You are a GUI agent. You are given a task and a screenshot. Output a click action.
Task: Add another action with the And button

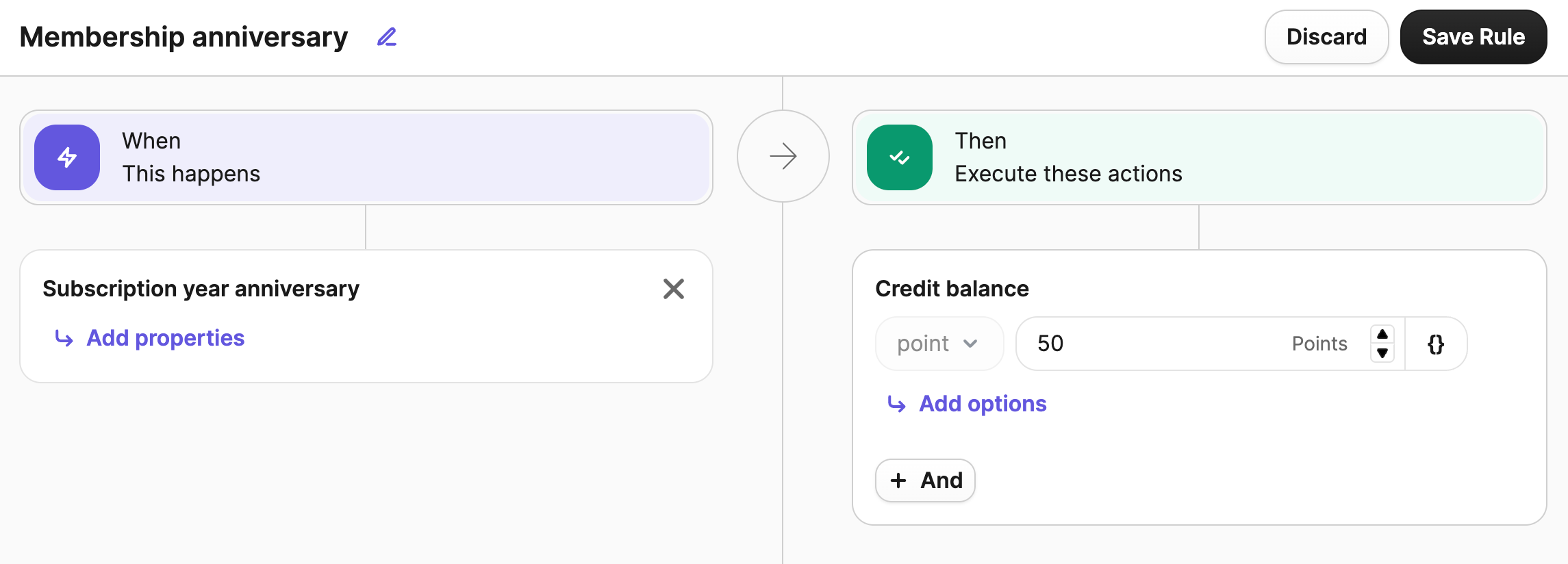click(924, 480)
